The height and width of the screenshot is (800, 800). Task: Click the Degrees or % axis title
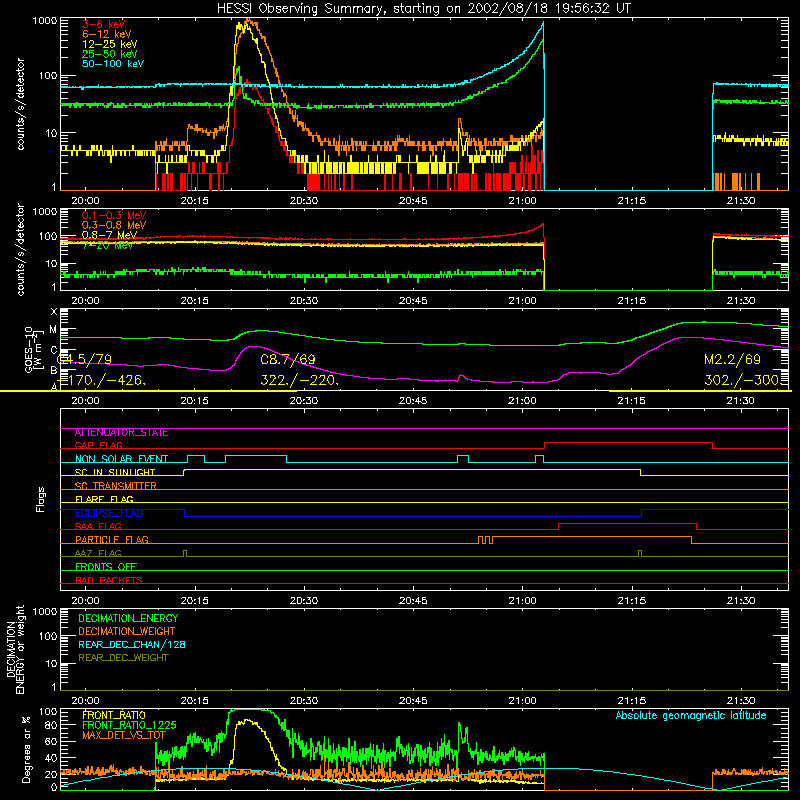click(x=26, y=750)
